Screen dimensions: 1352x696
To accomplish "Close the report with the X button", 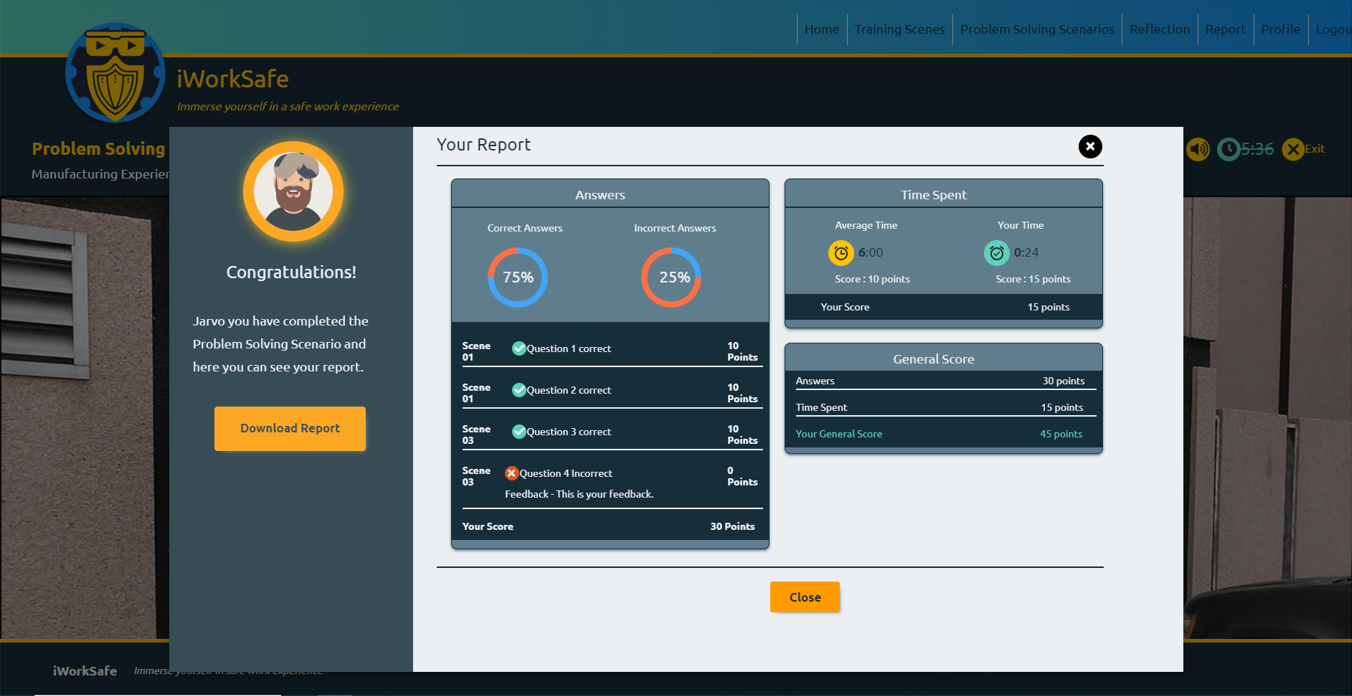I will pos(1090,146).
